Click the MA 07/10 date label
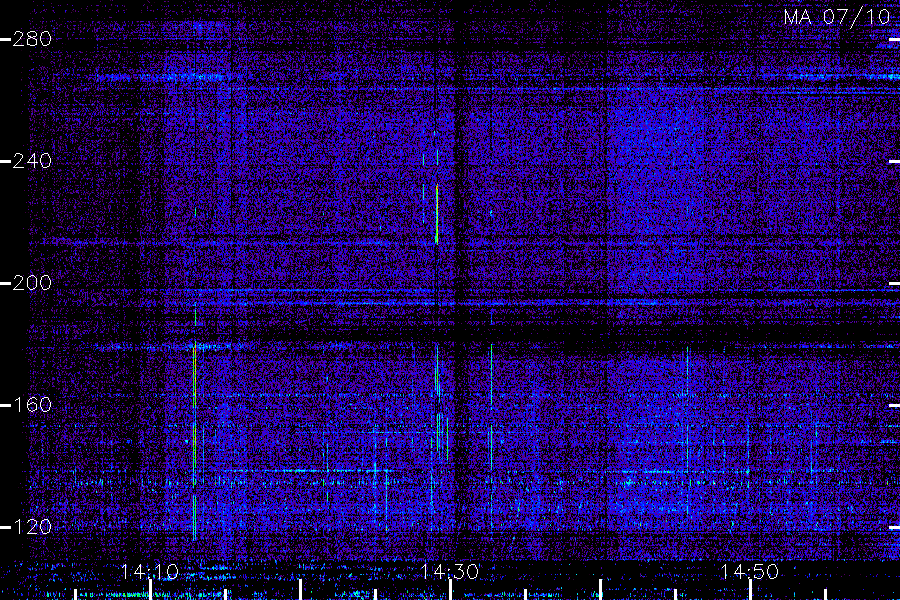The image size is (900, 600). (x=837, y=17)
